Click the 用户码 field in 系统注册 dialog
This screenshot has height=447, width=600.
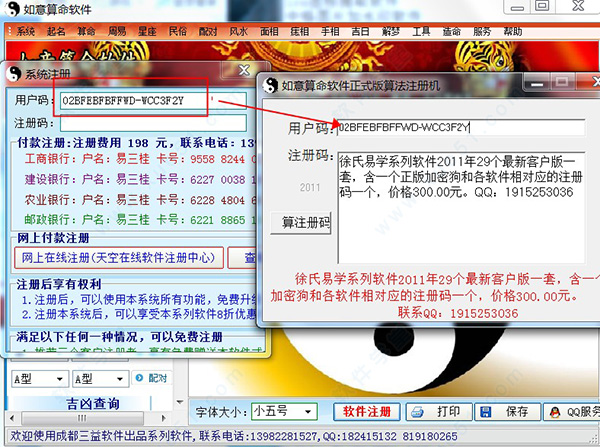153,101
